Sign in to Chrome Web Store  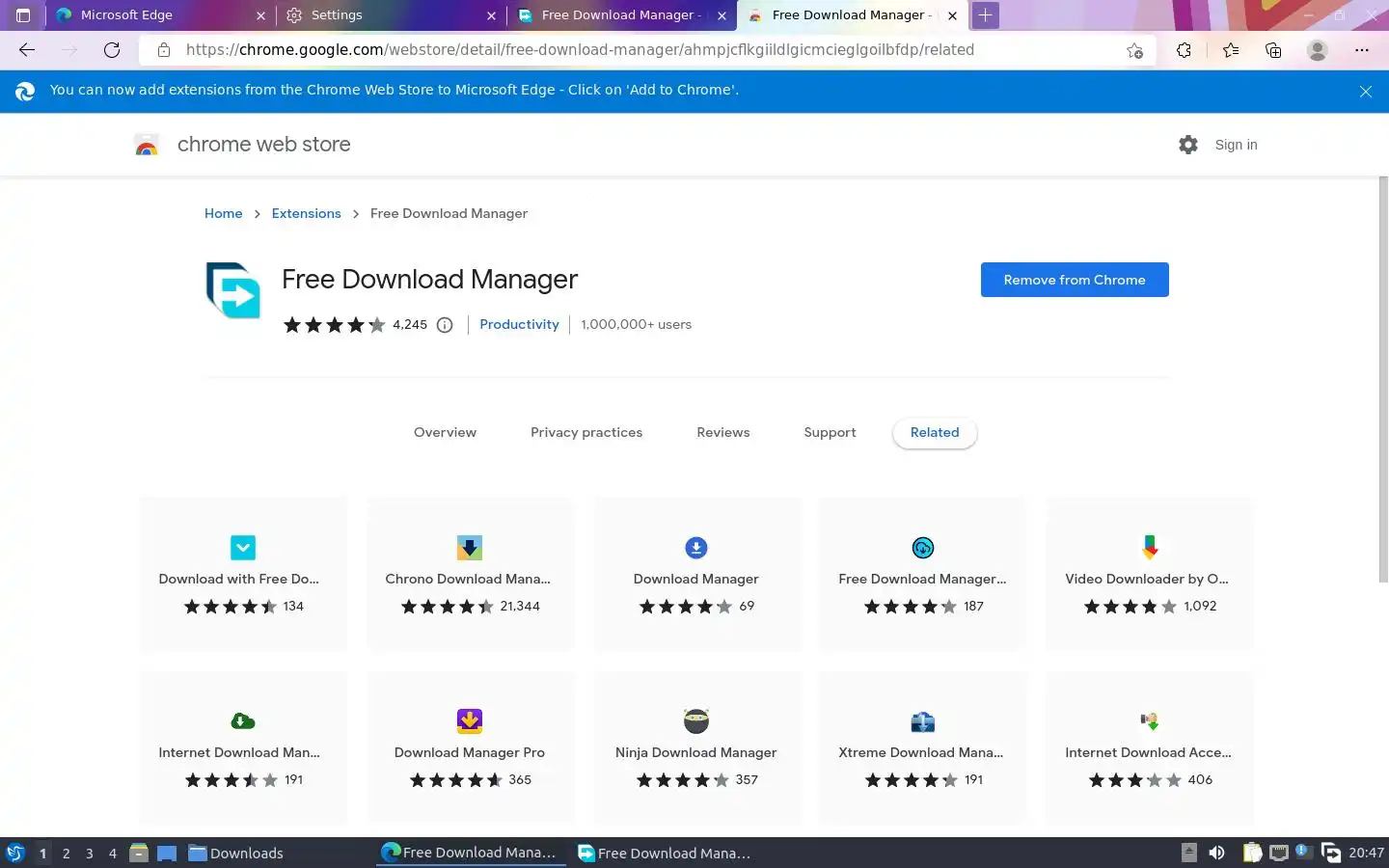click(x=1236, y=145)
